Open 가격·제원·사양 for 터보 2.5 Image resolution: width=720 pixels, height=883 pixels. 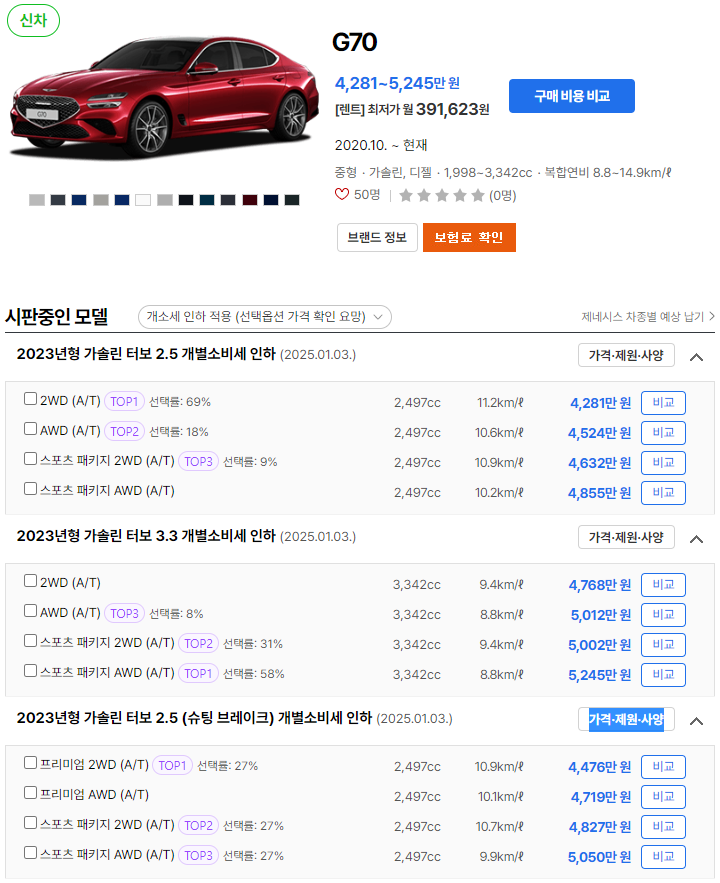point(626,355)
